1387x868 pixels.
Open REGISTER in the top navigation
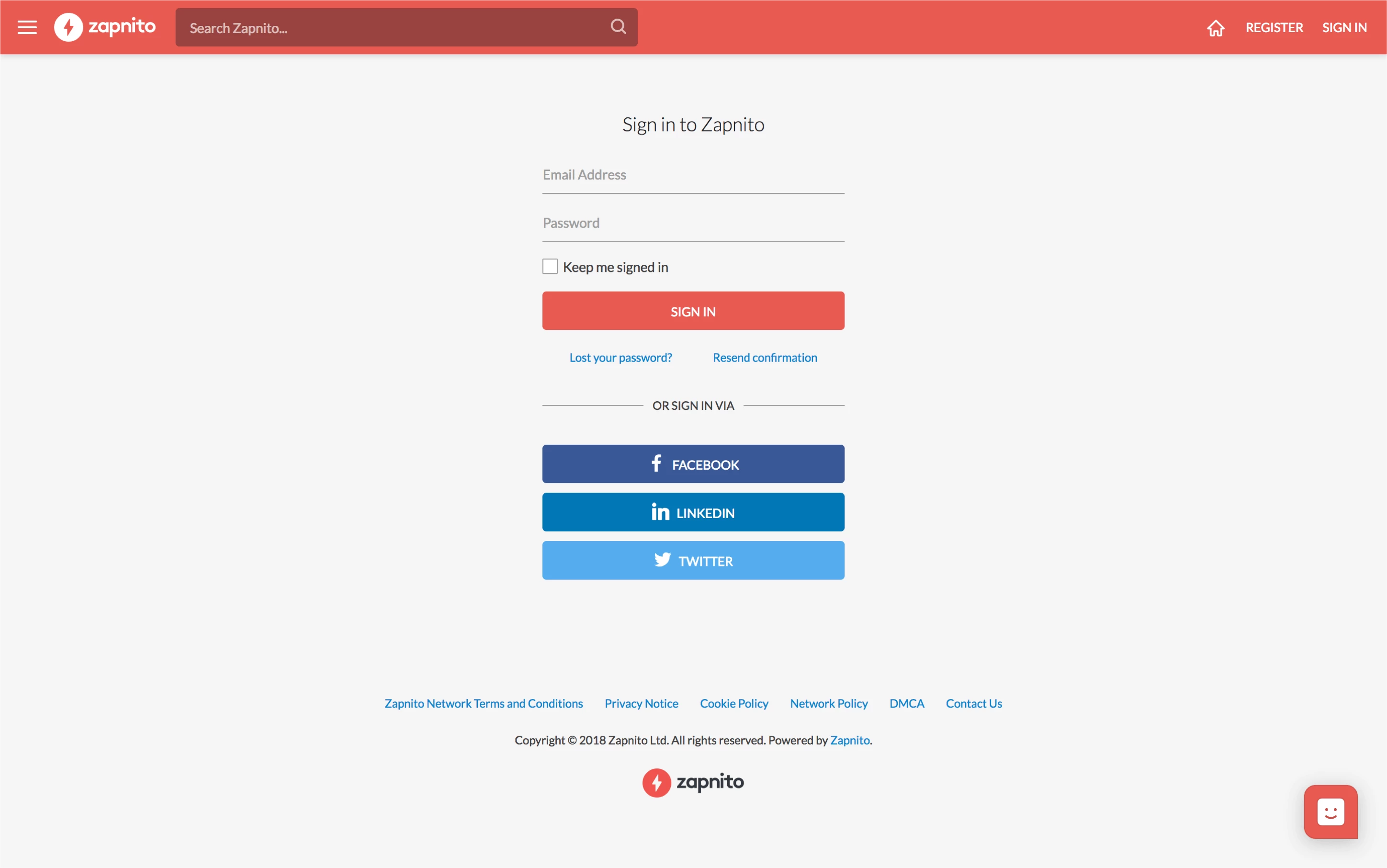point(1274,28)
